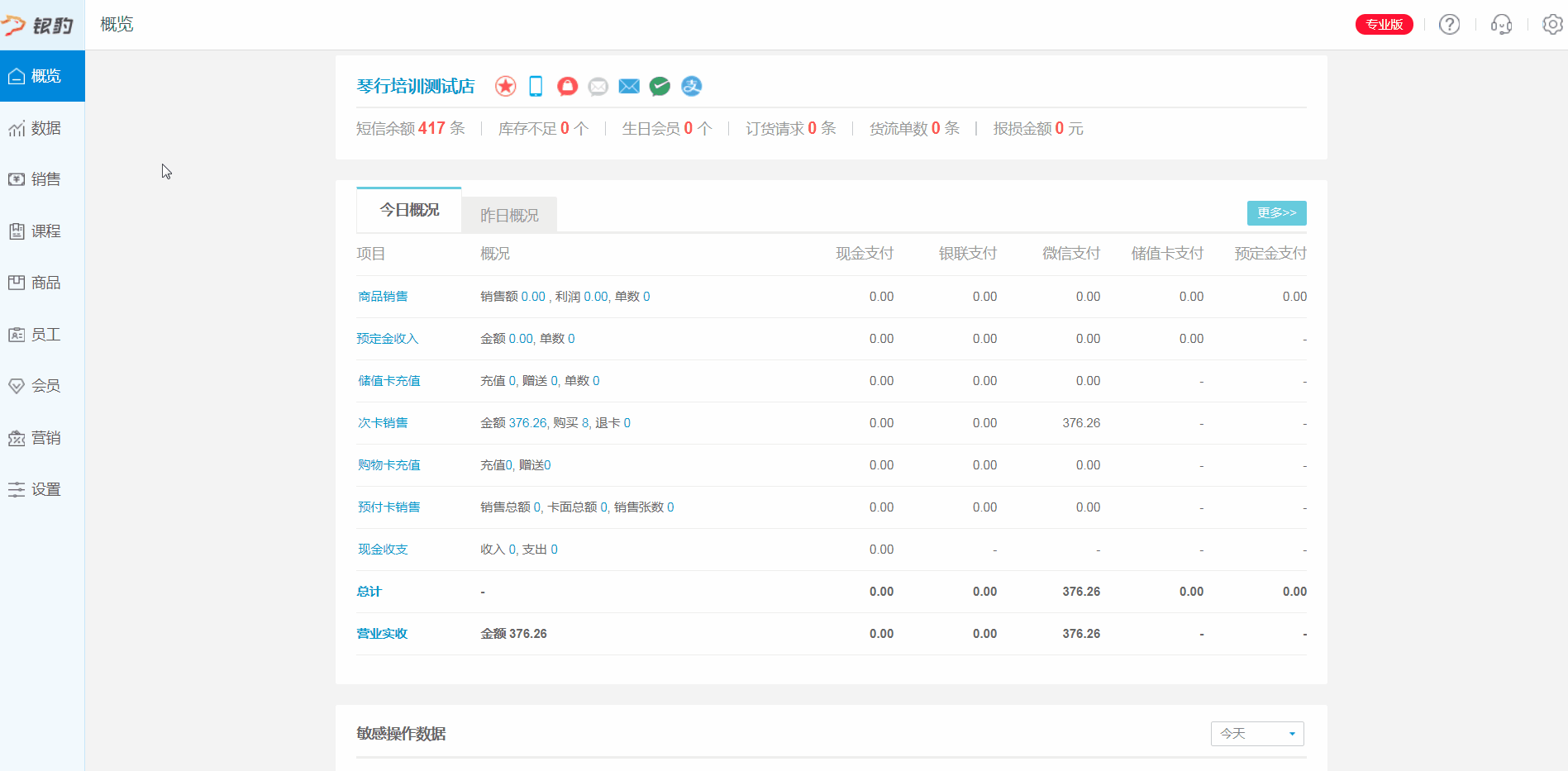Click the 预定金支付 column header
This screenshot has width=1568, height=771.
(x=1270, y=254)
